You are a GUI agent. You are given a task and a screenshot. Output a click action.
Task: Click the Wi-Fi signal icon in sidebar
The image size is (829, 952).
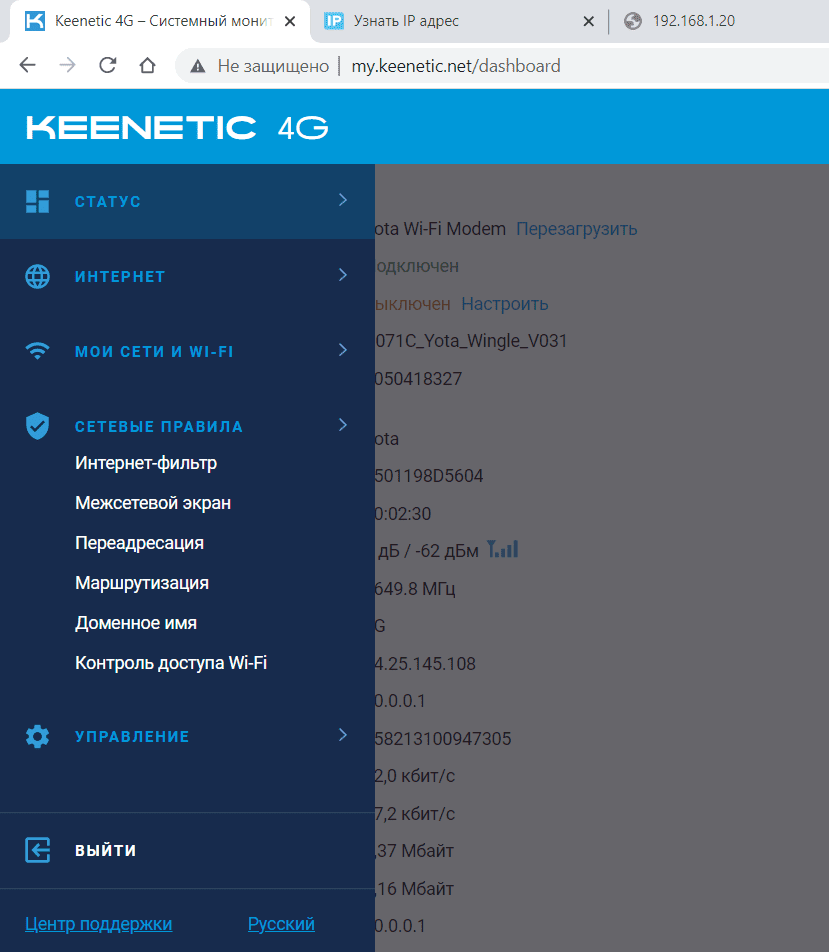[38, 351]
